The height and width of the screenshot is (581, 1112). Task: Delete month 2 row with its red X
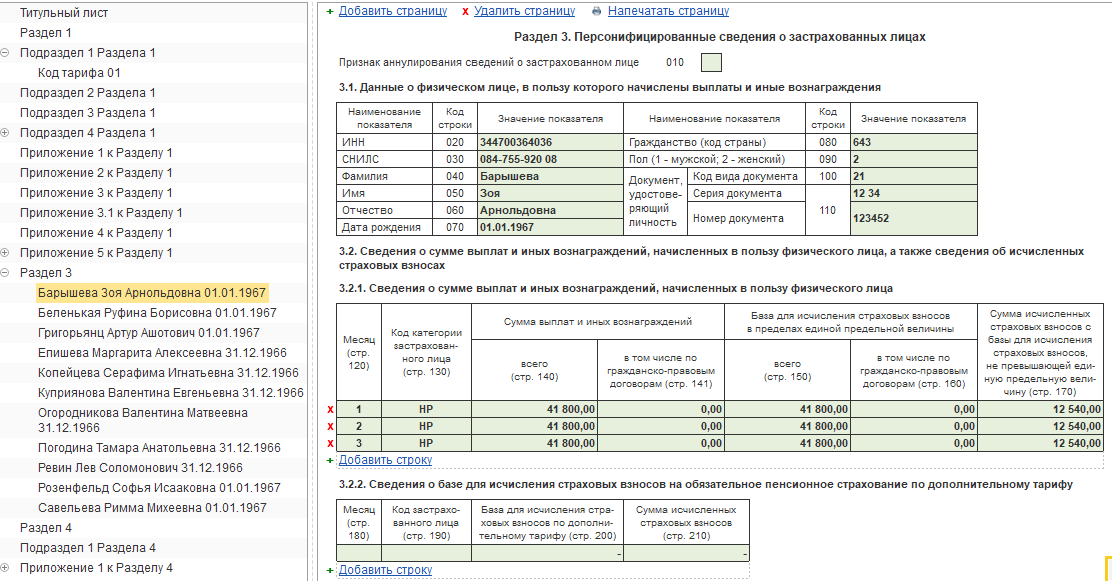[330, 427]
